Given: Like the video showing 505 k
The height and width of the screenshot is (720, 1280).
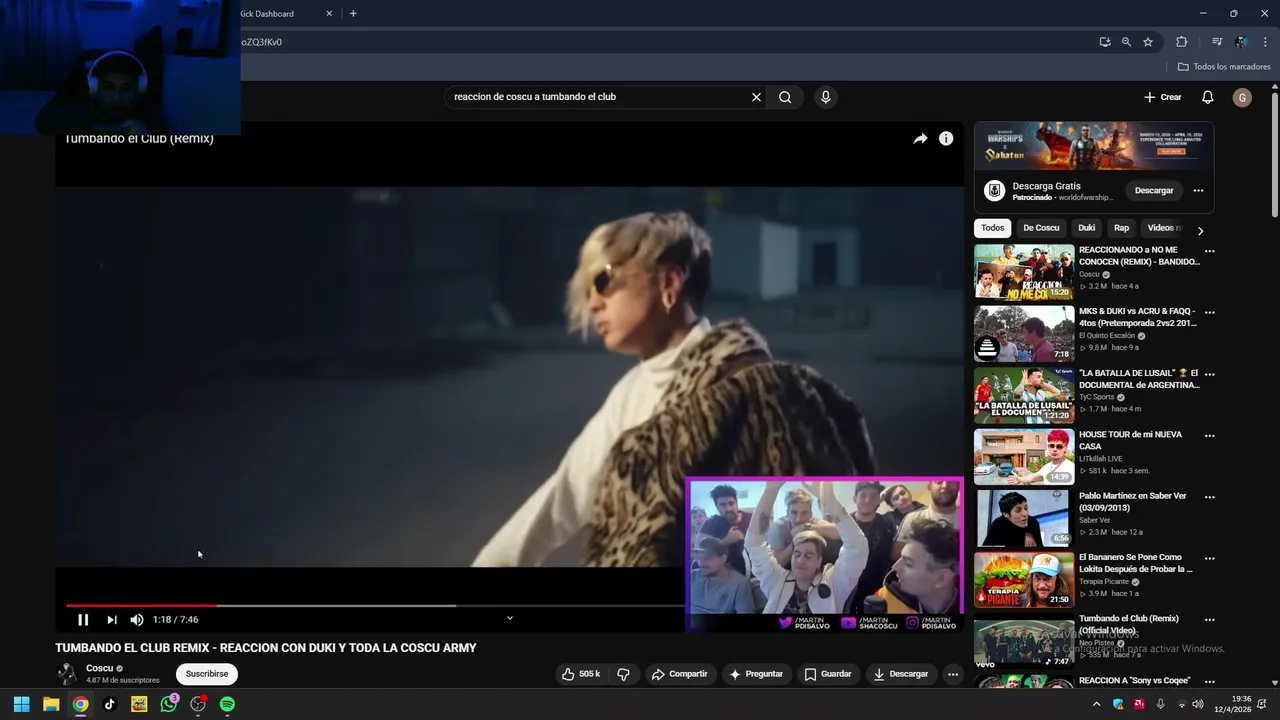Looking at the screenshot, I should [x=580, y=674].
